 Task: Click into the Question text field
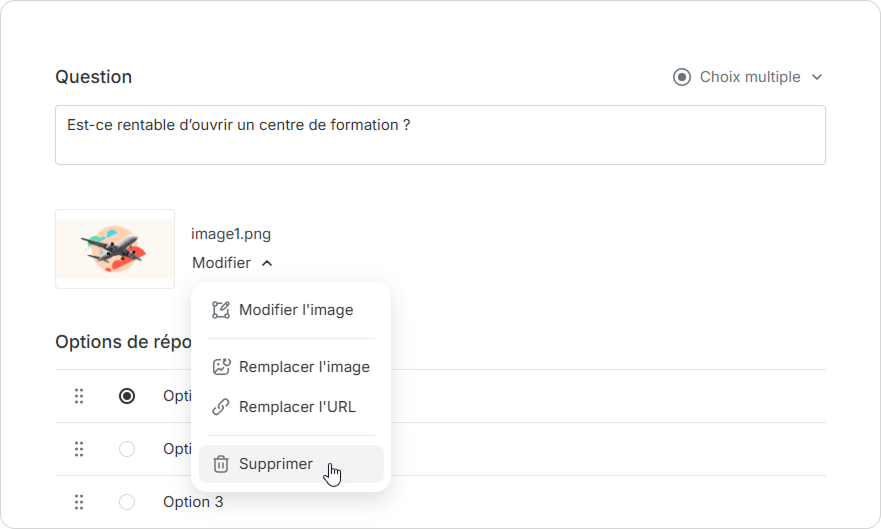coord(440,135)
